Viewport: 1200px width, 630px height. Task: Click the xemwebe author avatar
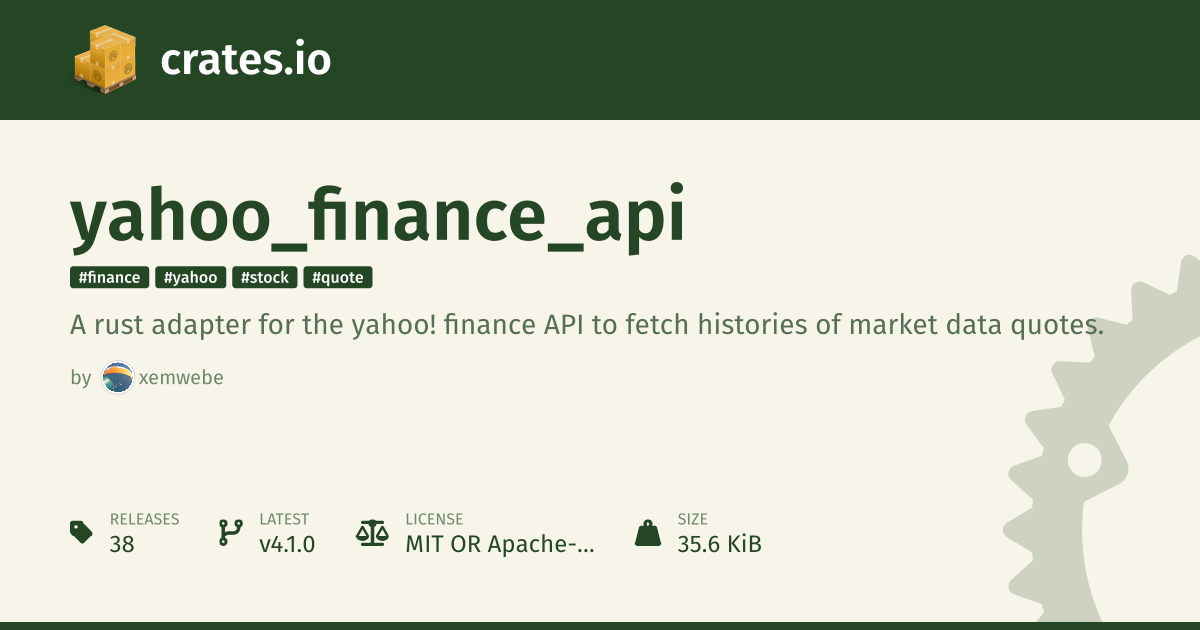[x=117, y=378]
